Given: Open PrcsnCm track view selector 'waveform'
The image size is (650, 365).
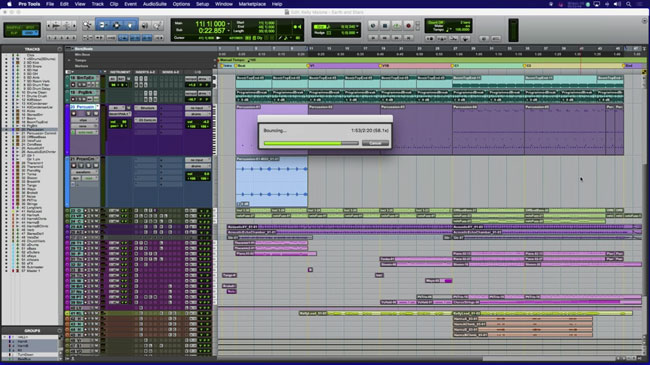Looking at the screenshot, I should point(85,172).
